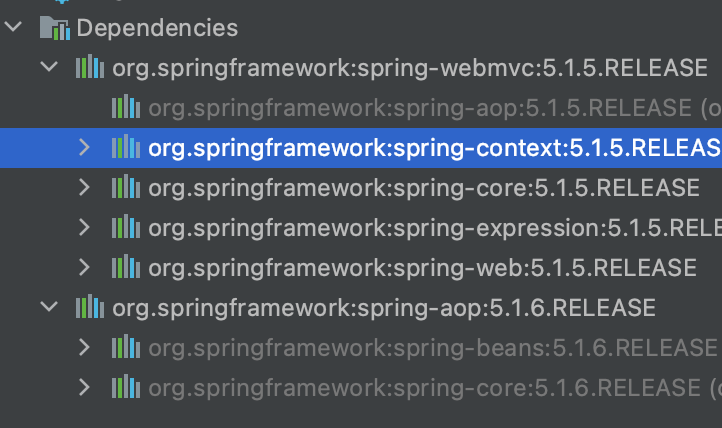This screenshot has height=428, width=722.
Task: Expand the spring-context dependency
Action: tap(85, 148)
